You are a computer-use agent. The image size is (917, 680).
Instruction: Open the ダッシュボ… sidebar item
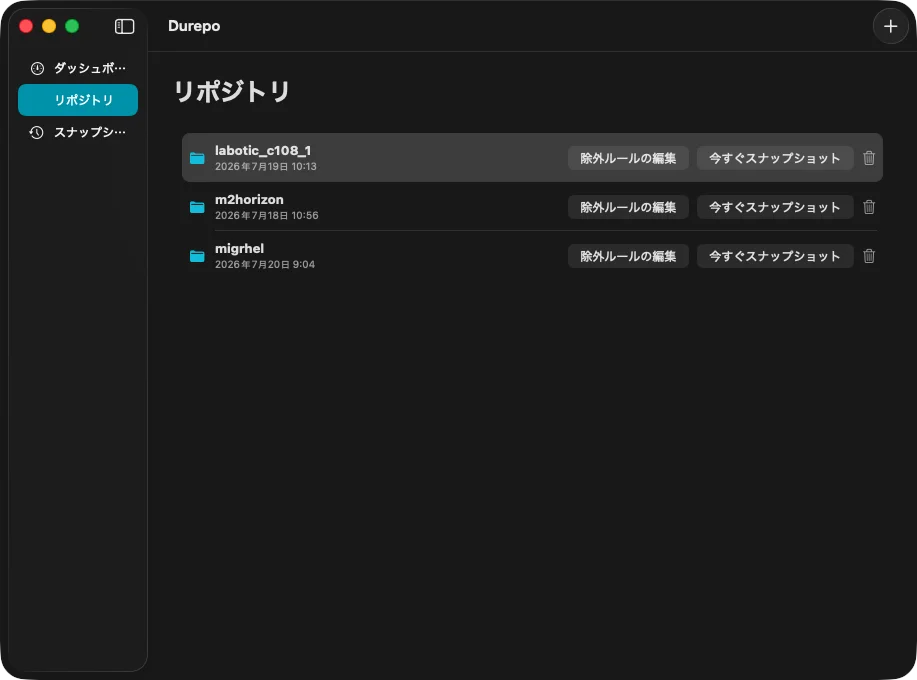78,68
